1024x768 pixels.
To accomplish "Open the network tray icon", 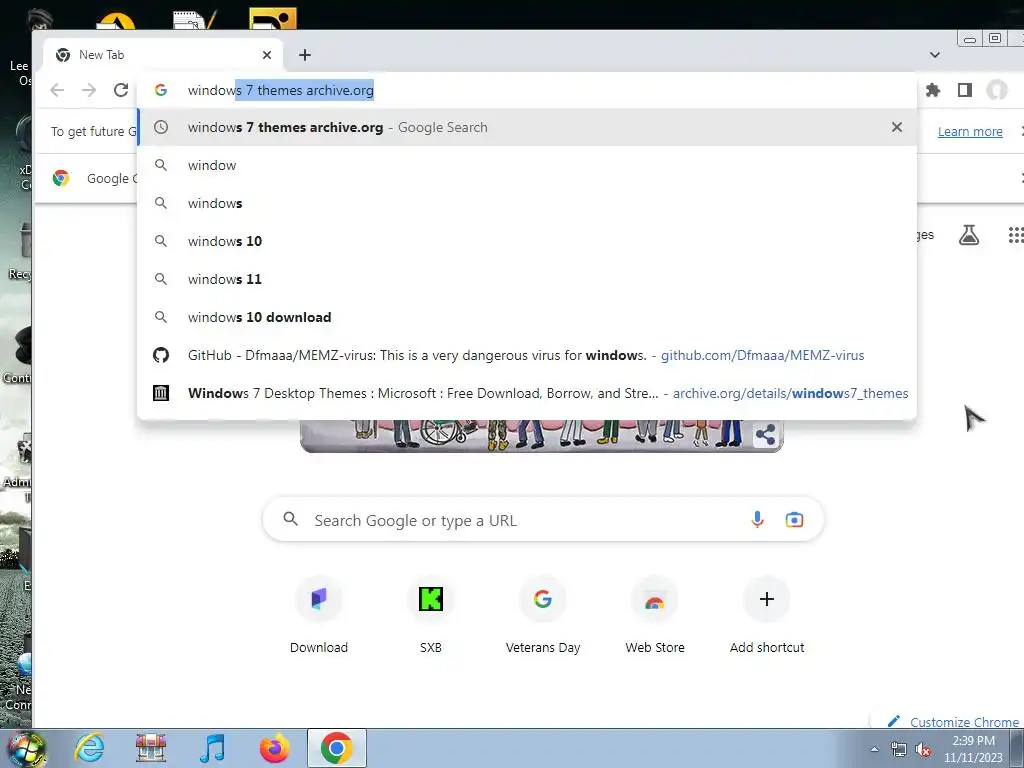I will (x=899, y=750).
